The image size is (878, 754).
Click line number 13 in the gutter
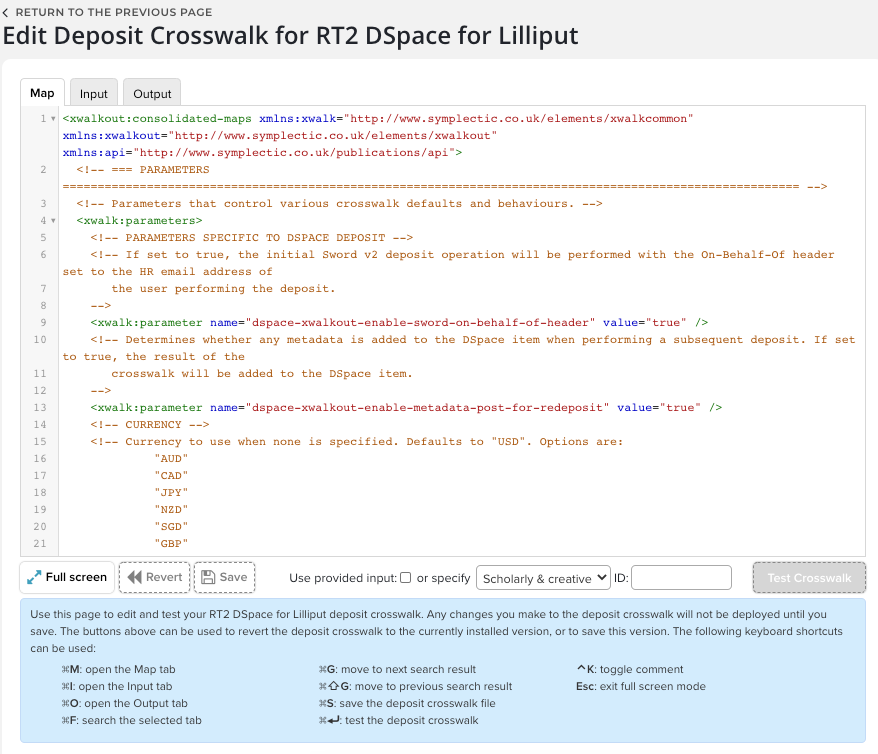(x=40, y=408)
